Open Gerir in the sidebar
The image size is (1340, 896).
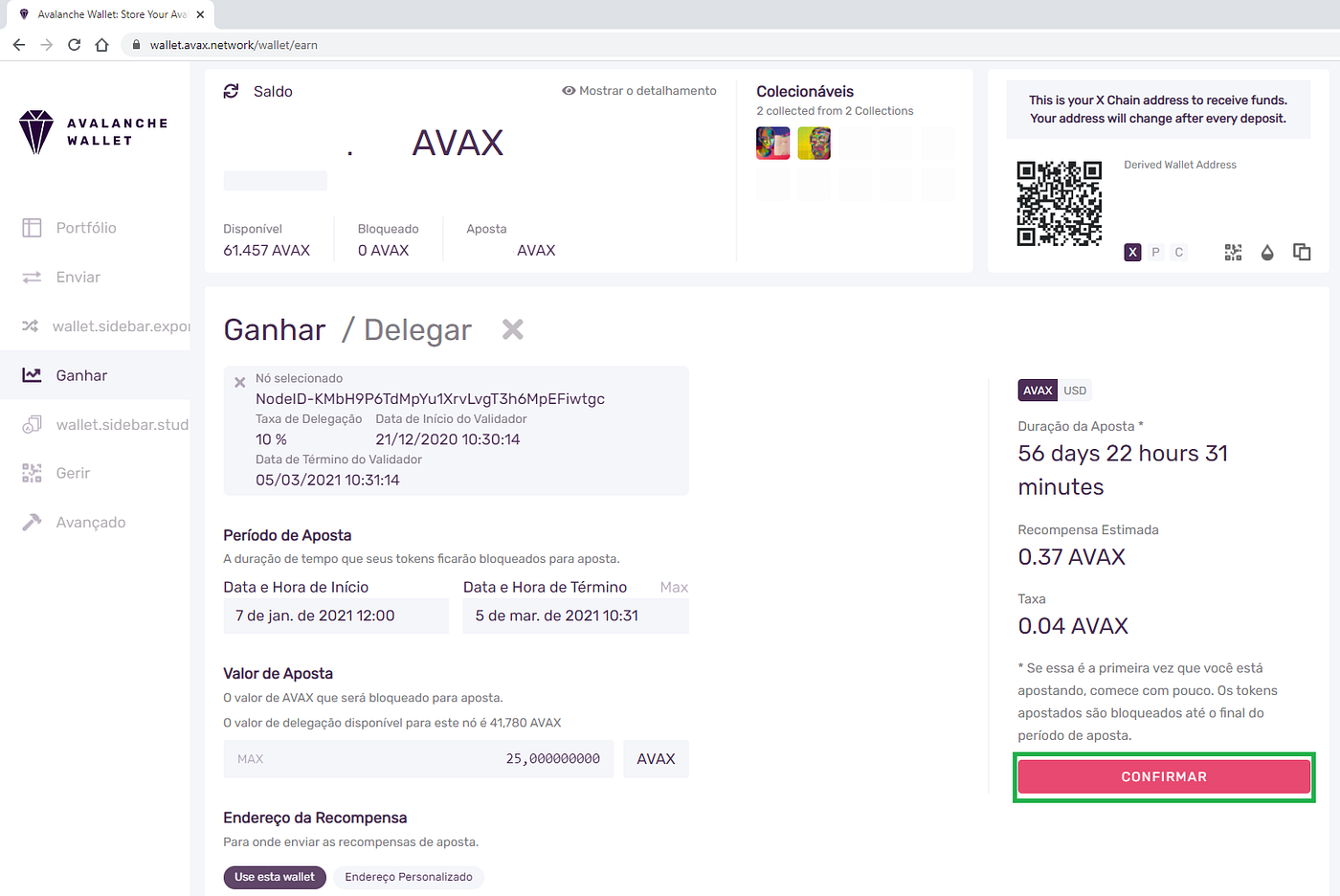[x=56, y=473]
